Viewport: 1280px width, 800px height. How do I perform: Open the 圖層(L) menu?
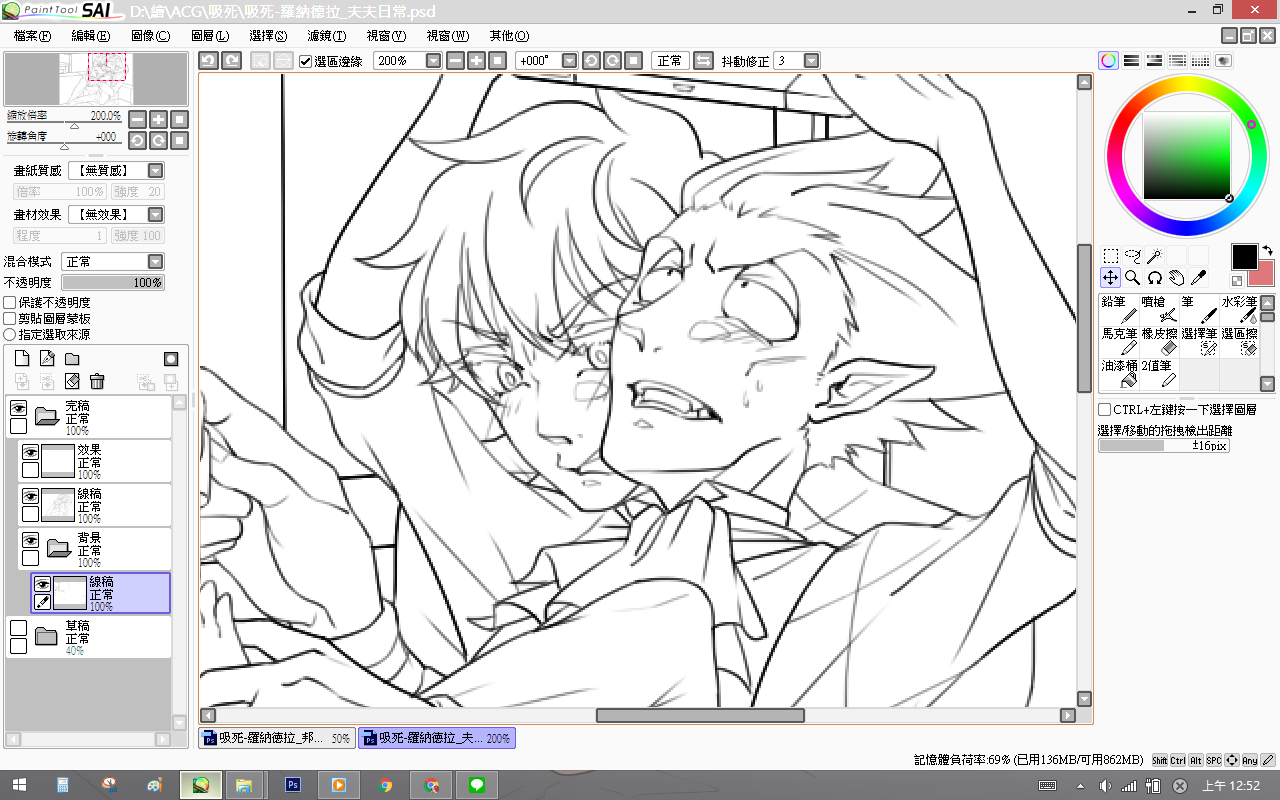click(209, 36)
